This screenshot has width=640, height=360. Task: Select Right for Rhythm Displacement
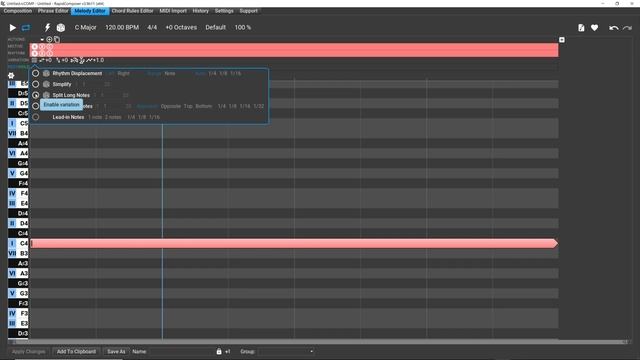tap(123, 73)
